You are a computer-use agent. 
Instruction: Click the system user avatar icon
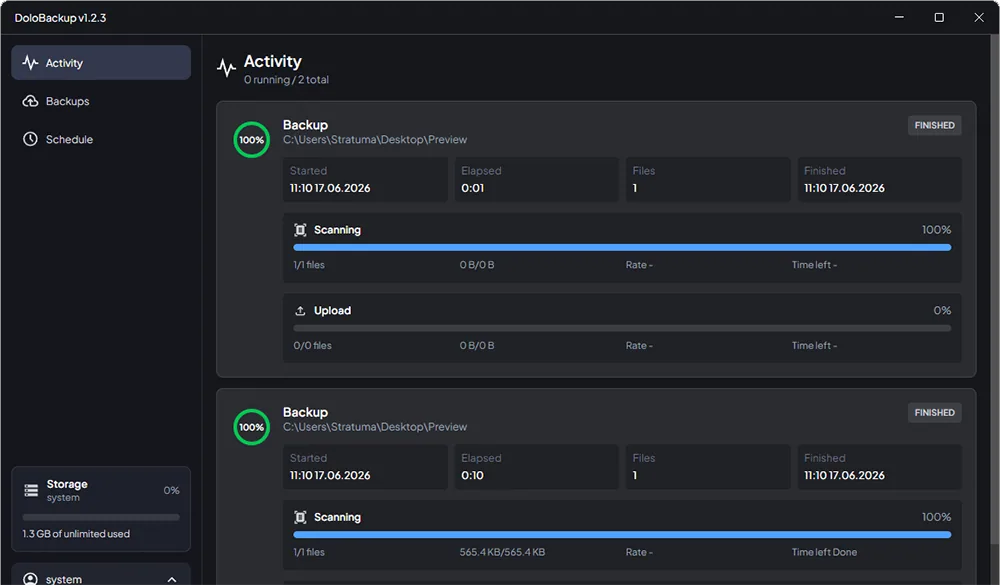pyautogui.click(x=30, y=579)
